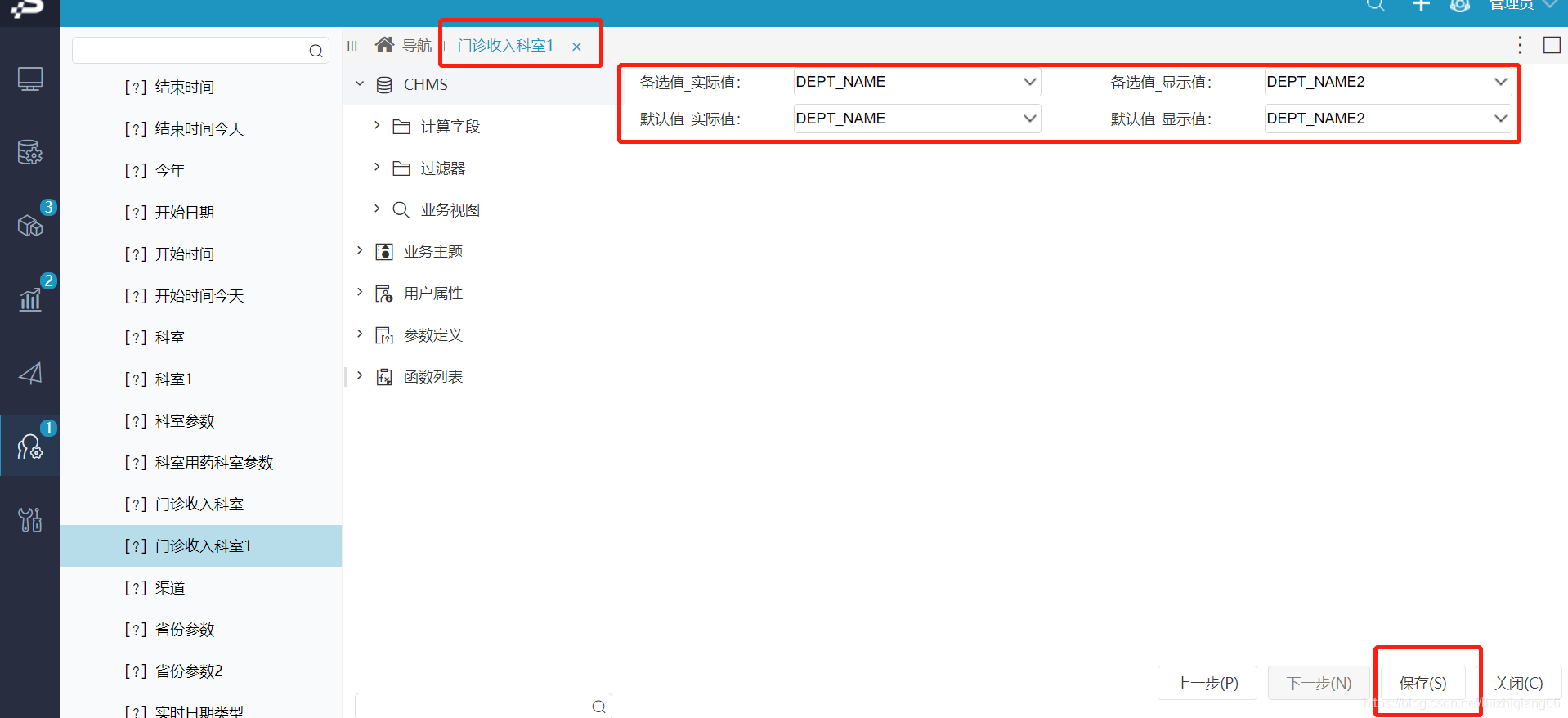Click the 参数定义 icon
The height and width of the screenshot is (718, 1568).
[384, 334]
